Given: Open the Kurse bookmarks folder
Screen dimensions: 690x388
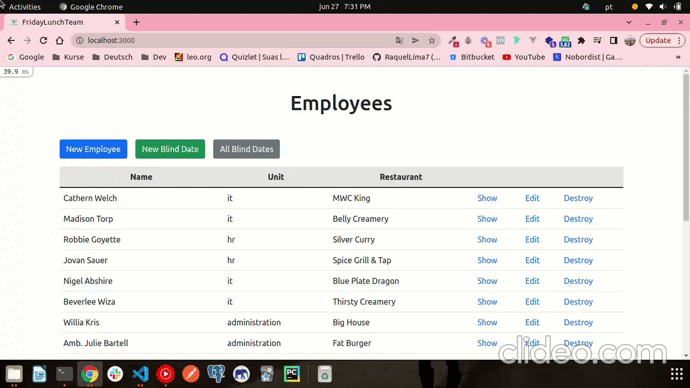Looking at the screenshot, I should (68, 57).
